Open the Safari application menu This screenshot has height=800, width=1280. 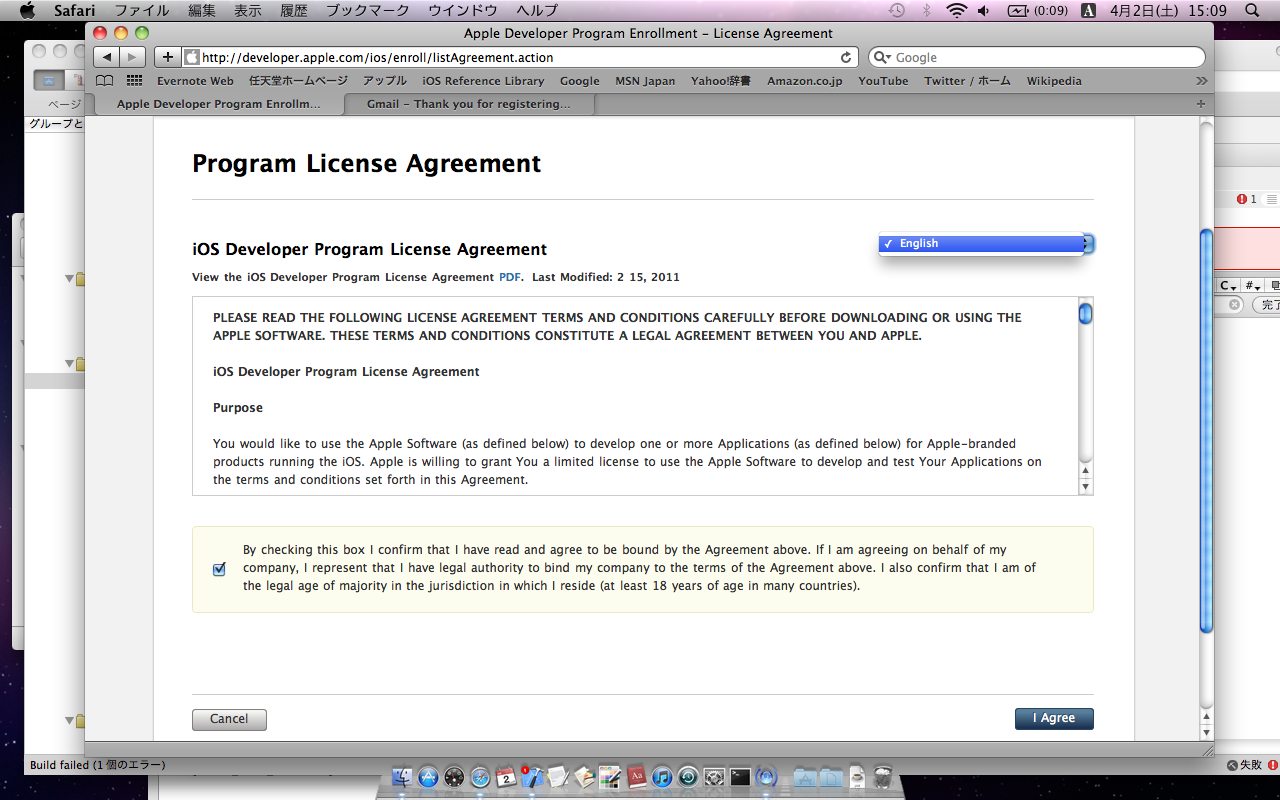click(x=75, y=10)
